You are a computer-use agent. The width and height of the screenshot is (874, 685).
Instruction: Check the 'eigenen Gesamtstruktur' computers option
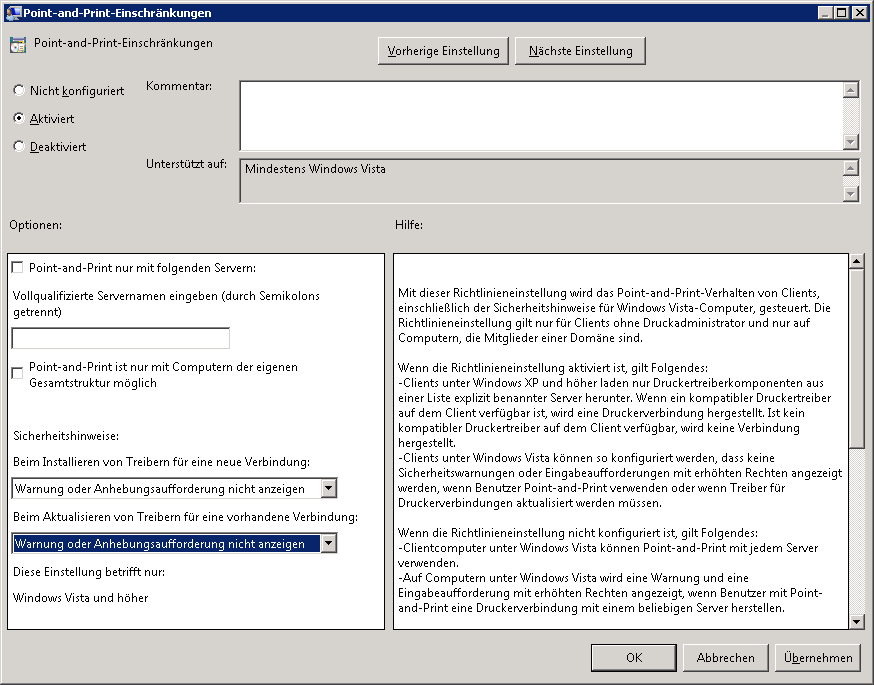click(17, 373)
